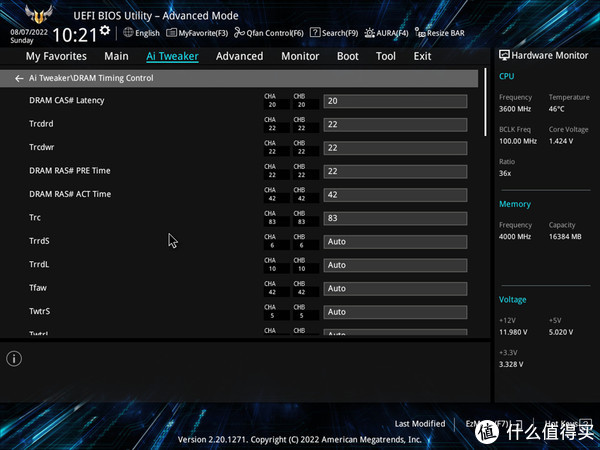Image resolution: width=600 pixels, height=450 pixels.
Task: Select the TrrdL row label
Action: 39,264
